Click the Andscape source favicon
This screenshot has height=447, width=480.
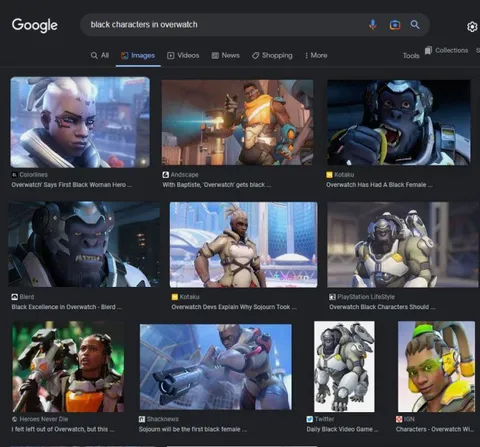[165, 175]
